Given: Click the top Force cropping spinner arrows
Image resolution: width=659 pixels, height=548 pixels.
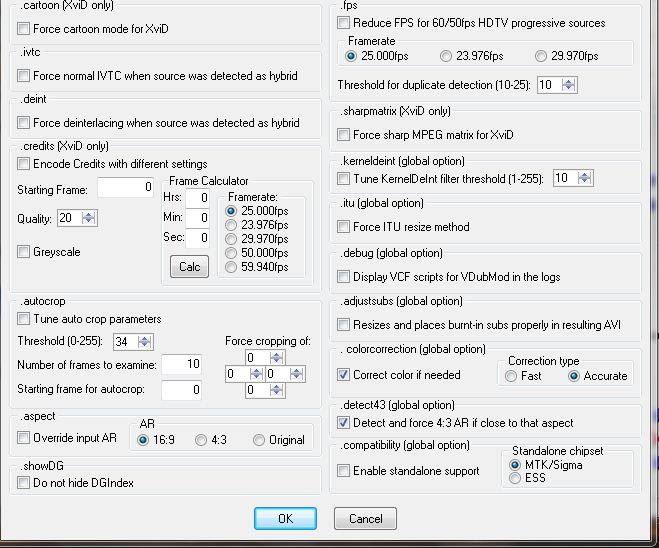Looking at the screenshot, I should click(277, 358).
